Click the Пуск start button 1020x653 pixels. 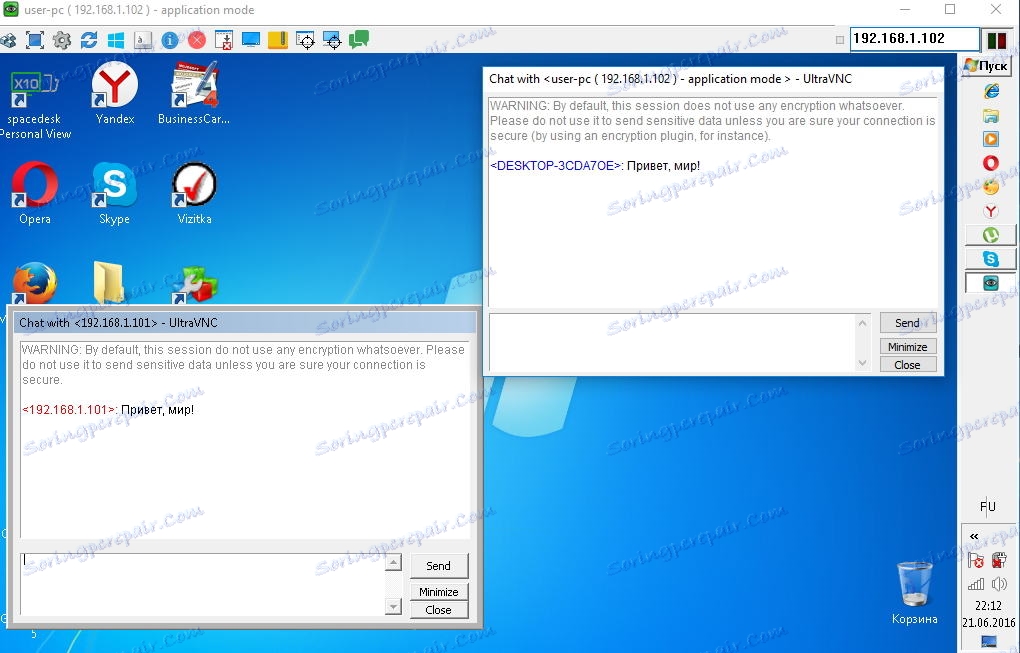pos(986,65)
